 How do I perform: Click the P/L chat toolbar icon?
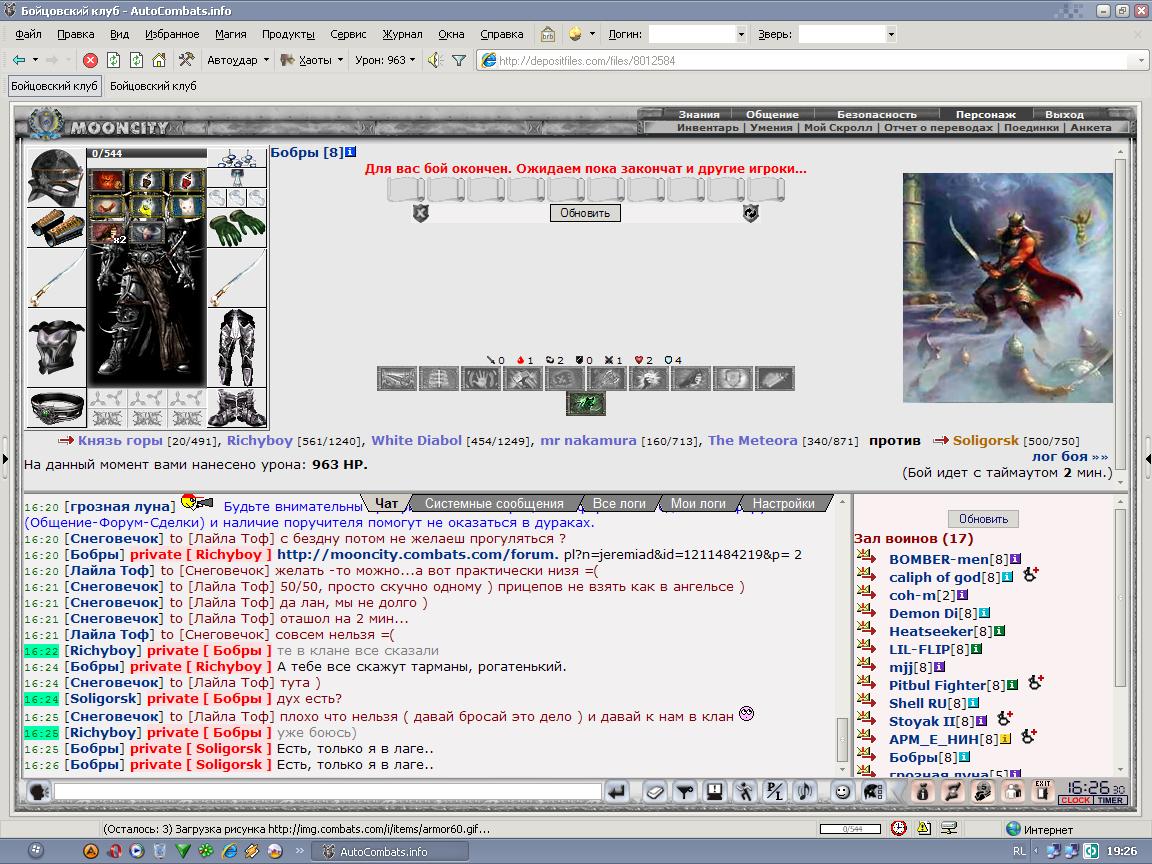pos(774,791)
